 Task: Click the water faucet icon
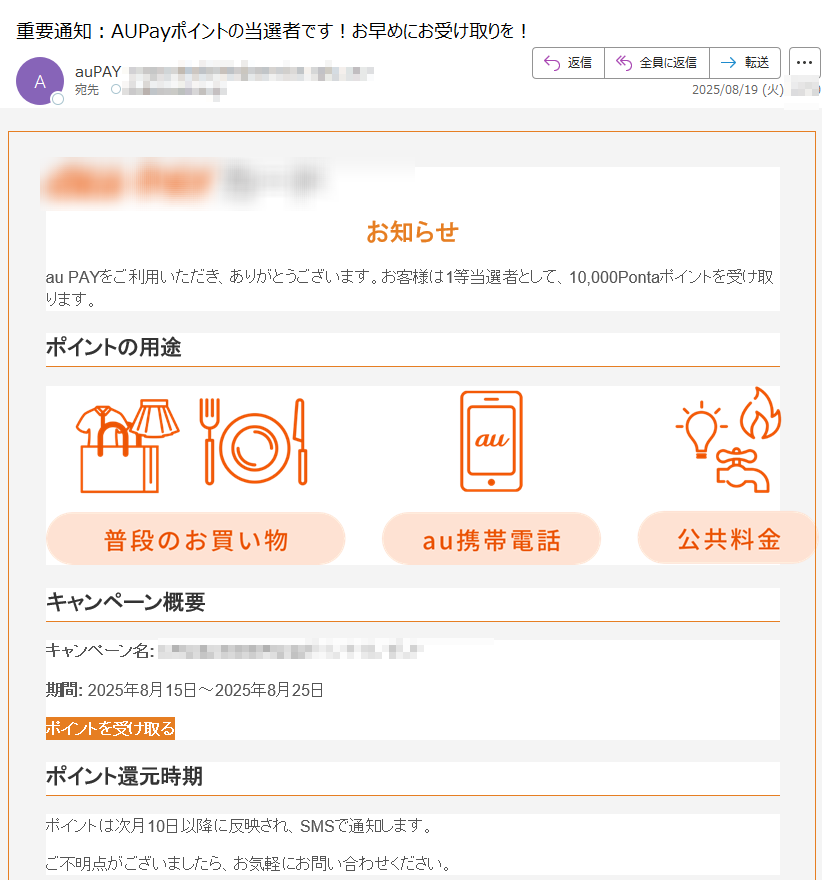pyautogui.click(x=742, y=470)
